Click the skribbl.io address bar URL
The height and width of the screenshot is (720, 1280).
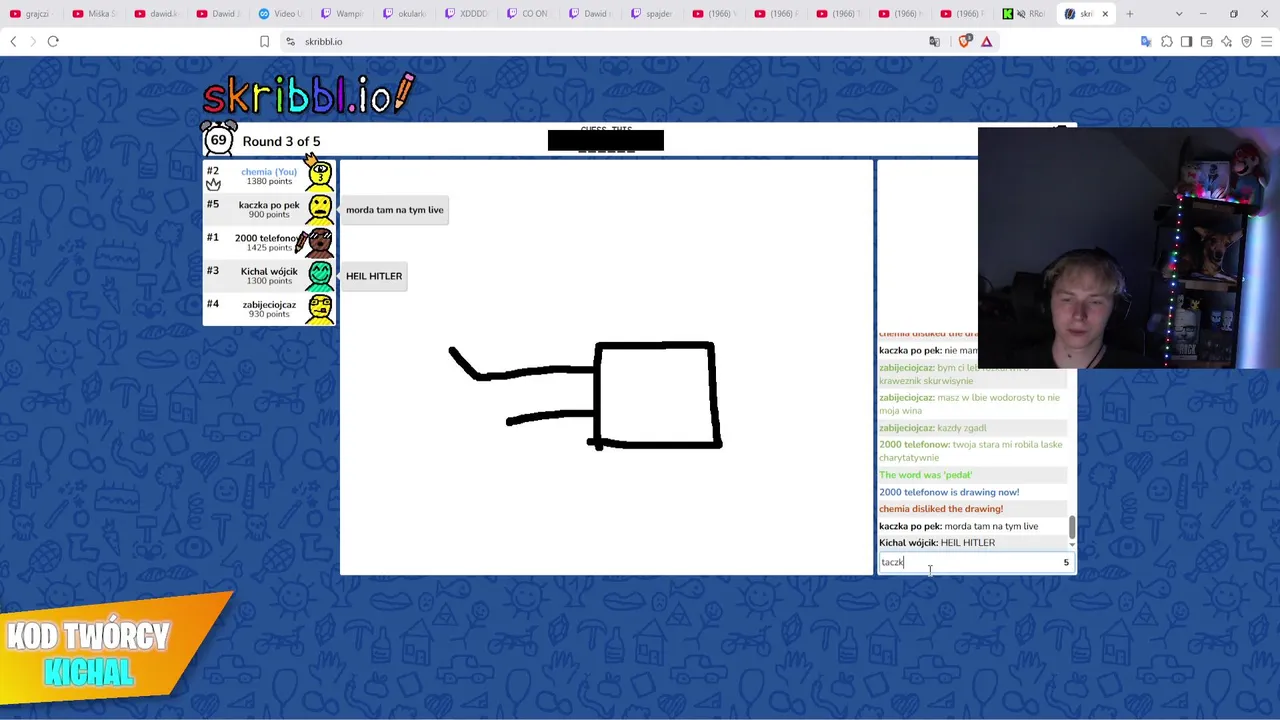[x=323, y=41]
